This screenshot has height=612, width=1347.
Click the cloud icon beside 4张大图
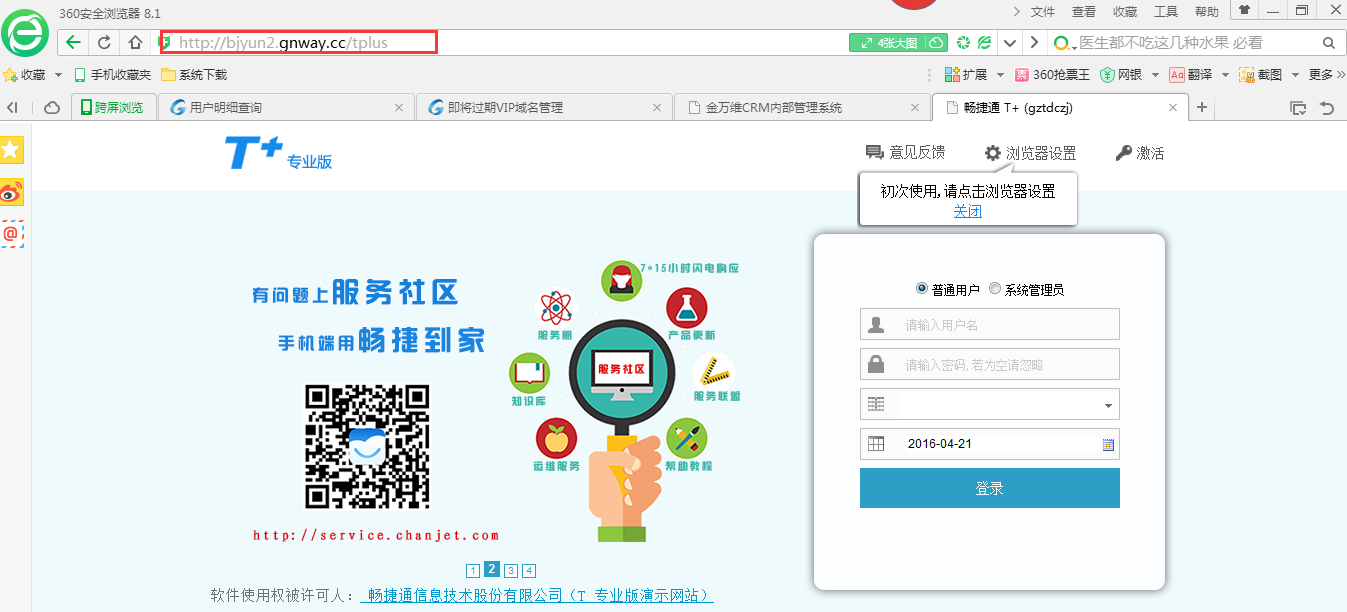[936, 43]
